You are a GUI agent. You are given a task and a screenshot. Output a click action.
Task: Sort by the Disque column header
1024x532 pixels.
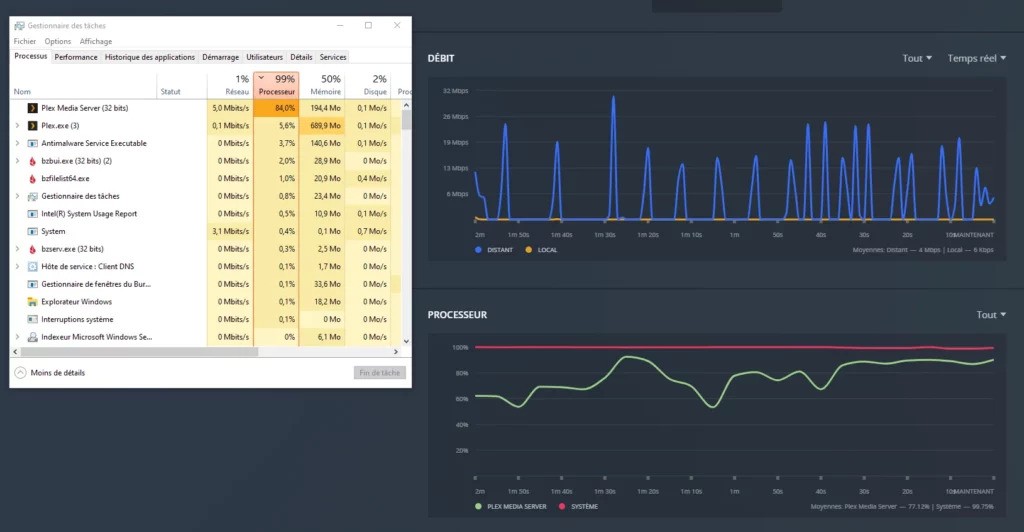click(x=368, y=85)
